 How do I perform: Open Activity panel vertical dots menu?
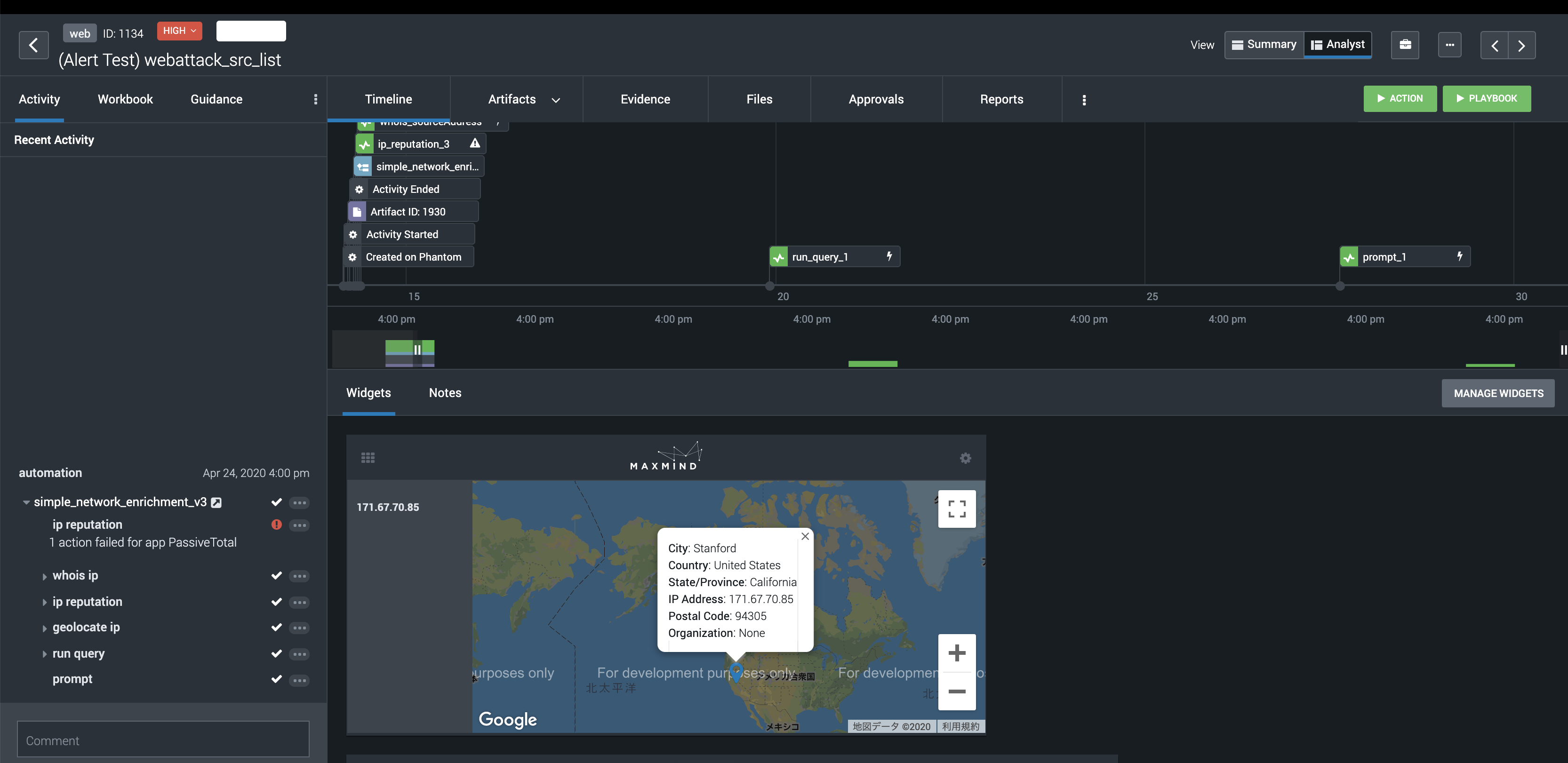coord(315,99)
